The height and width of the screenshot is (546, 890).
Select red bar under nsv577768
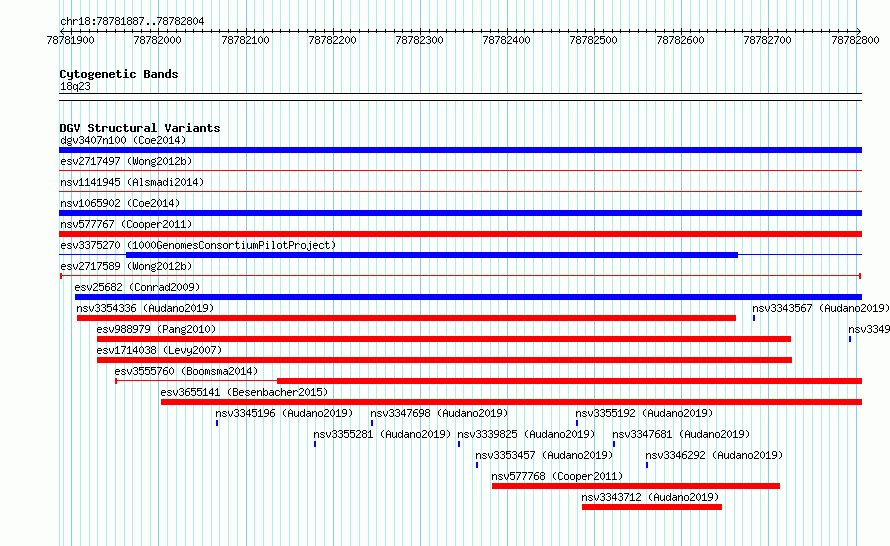[636, 486]
